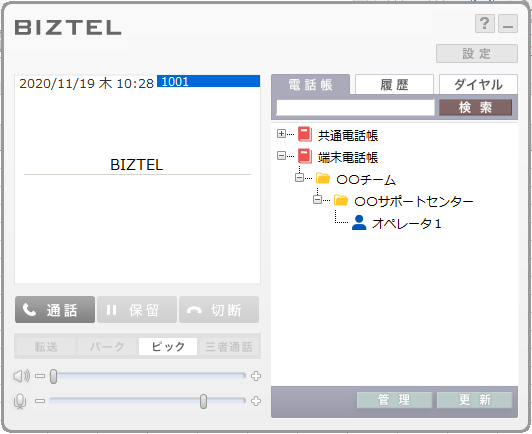
Task: Increase microphone level with plus icon
Action: [256, 401]
